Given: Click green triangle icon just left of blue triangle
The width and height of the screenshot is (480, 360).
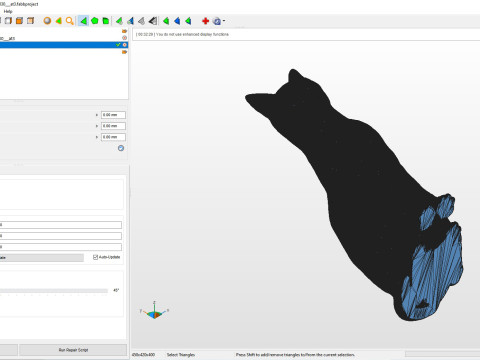Looking at the screenshot, I should (x=166, y=21).
